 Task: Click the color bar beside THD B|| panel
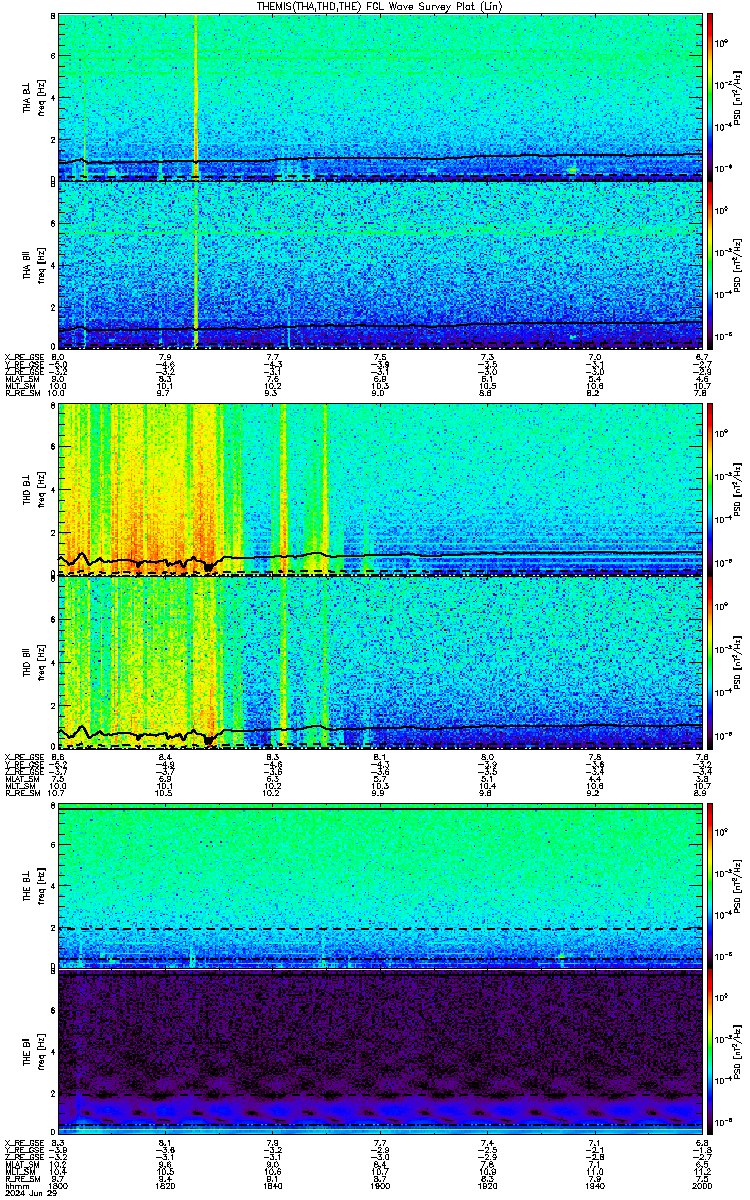click(x=710, y=663)
